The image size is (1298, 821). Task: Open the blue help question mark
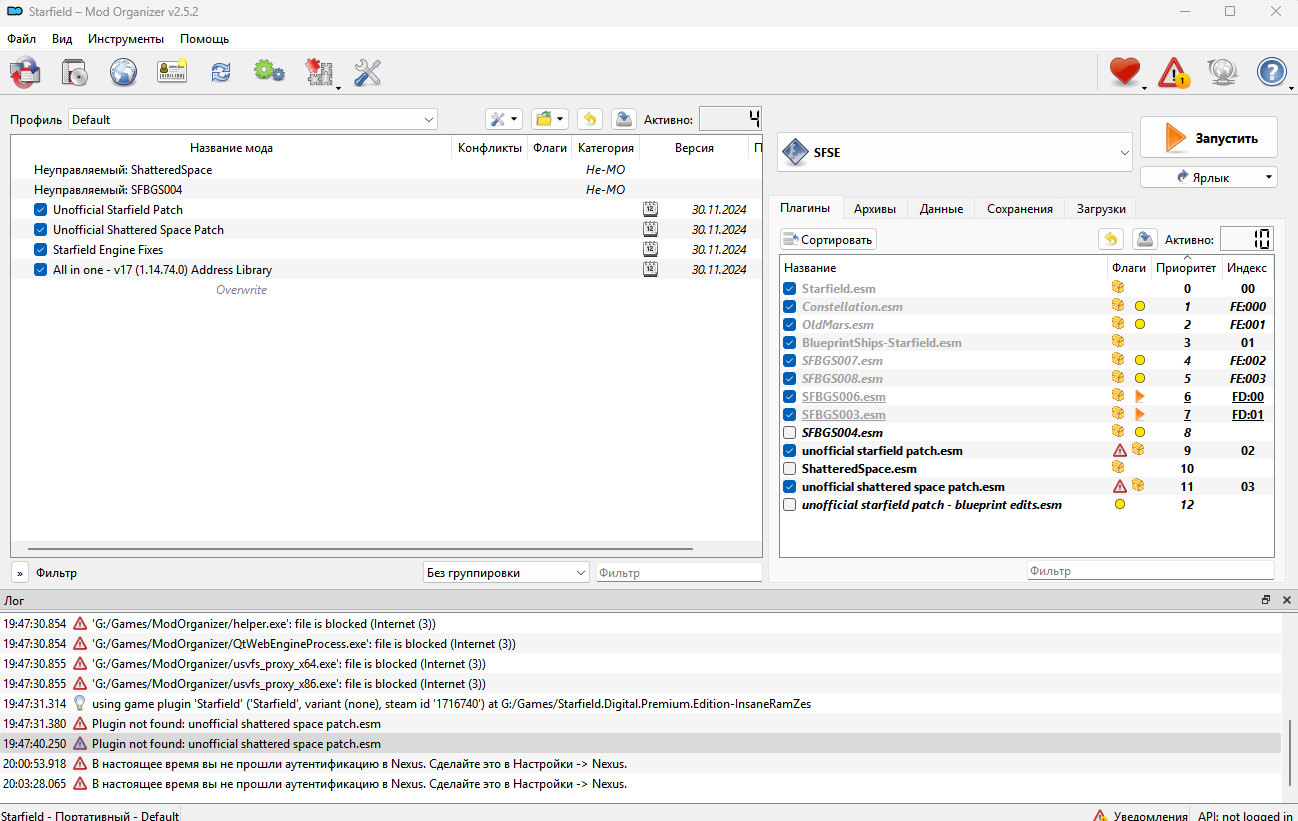click(x=1271, y=72)
